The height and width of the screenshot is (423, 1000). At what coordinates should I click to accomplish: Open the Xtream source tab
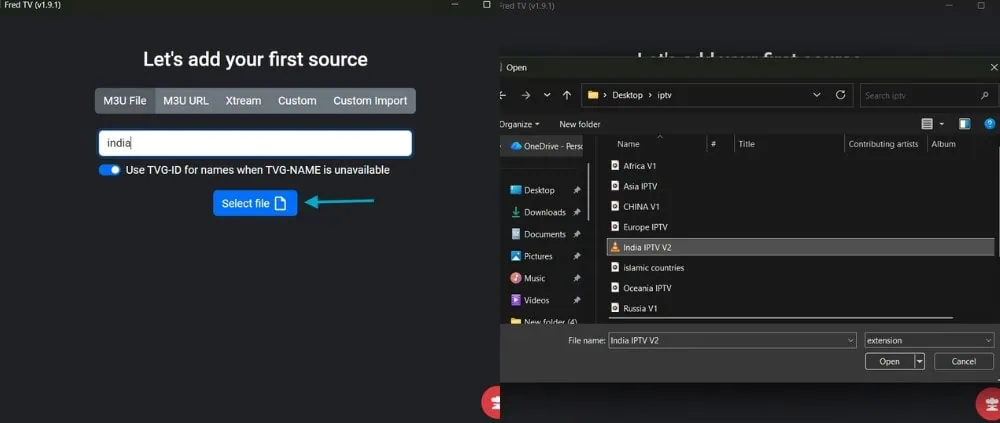(x=243, y=101)
